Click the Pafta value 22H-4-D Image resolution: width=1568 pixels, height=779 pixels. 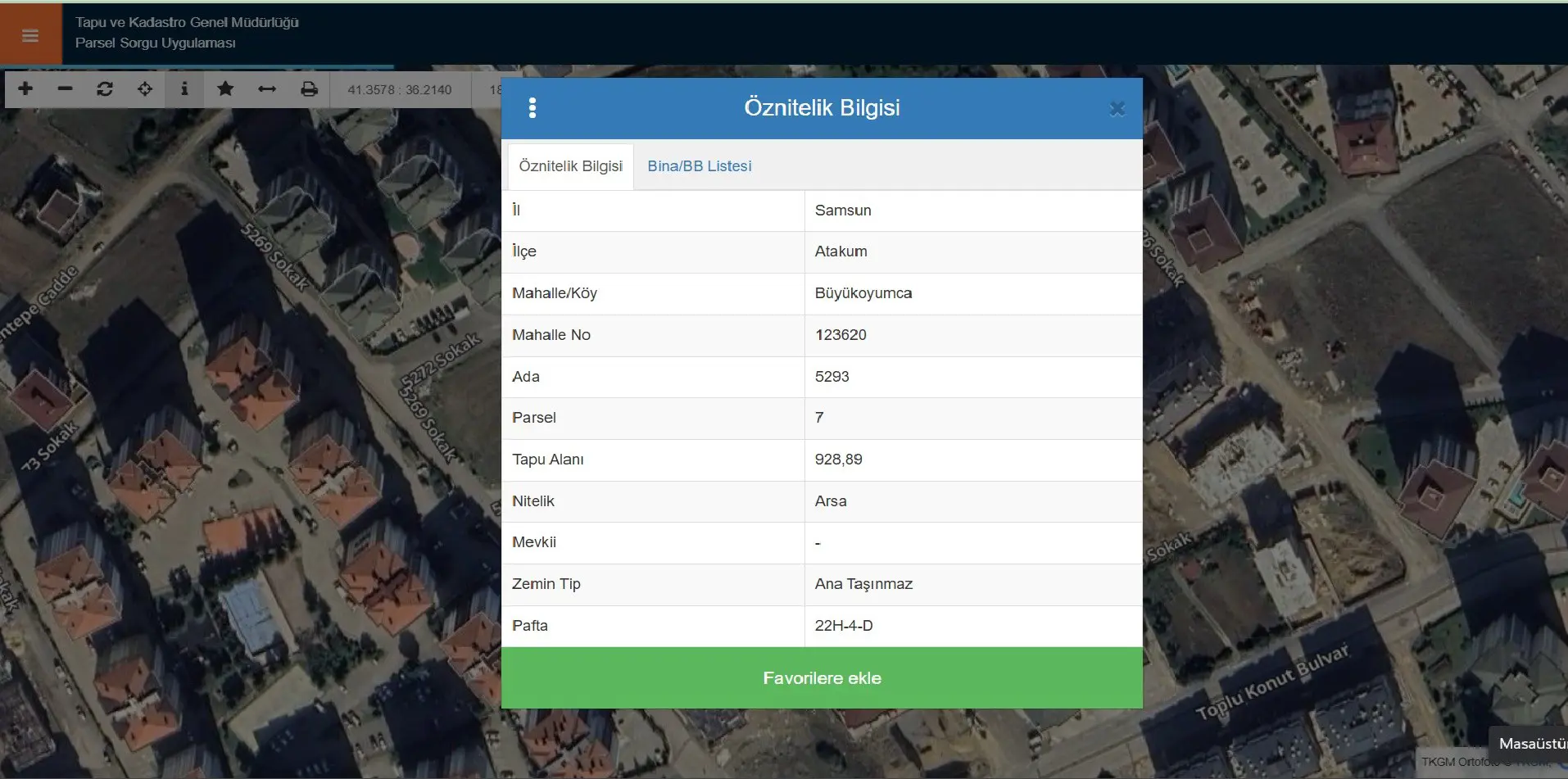844,626
